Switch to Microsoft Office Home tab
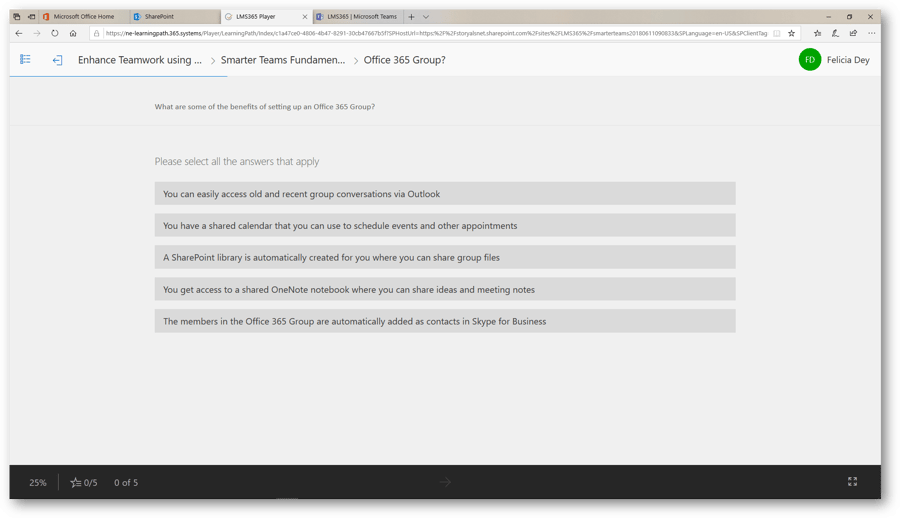 coord(84,17)
